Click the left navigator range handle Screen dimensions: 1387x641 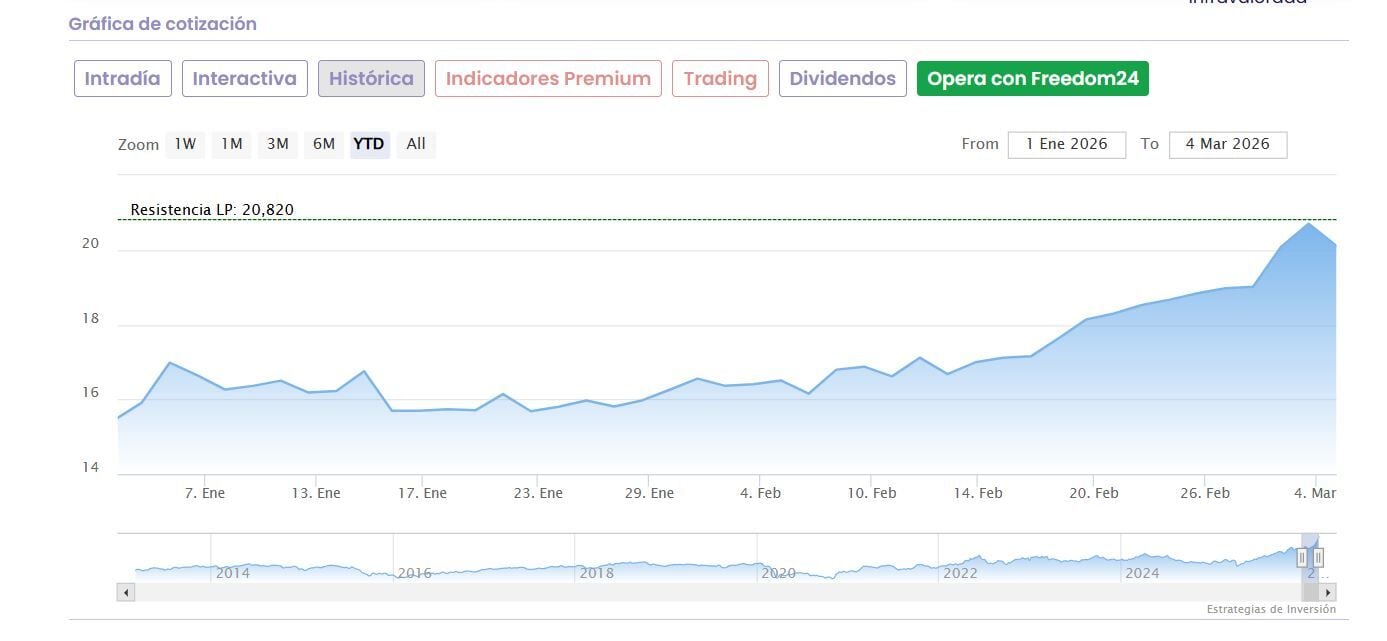click(x=1302, y=557)
